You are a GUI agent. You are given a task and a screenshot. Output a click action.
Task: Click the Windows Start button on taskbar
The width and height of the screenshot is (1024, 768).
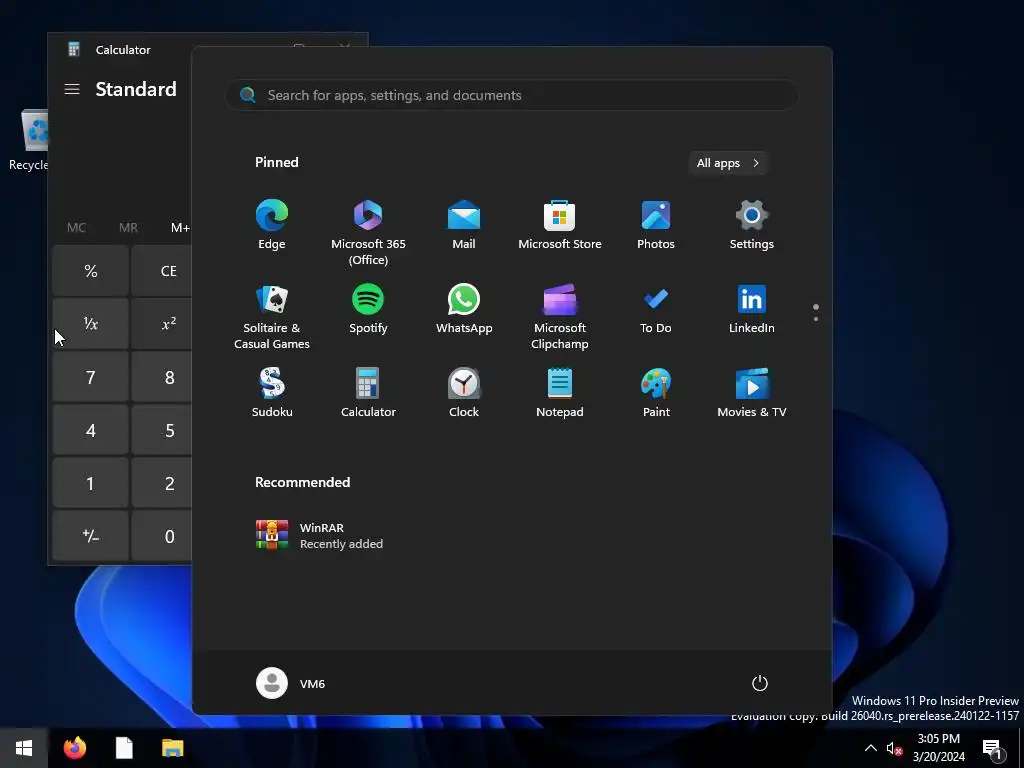[x=24, y=748]
